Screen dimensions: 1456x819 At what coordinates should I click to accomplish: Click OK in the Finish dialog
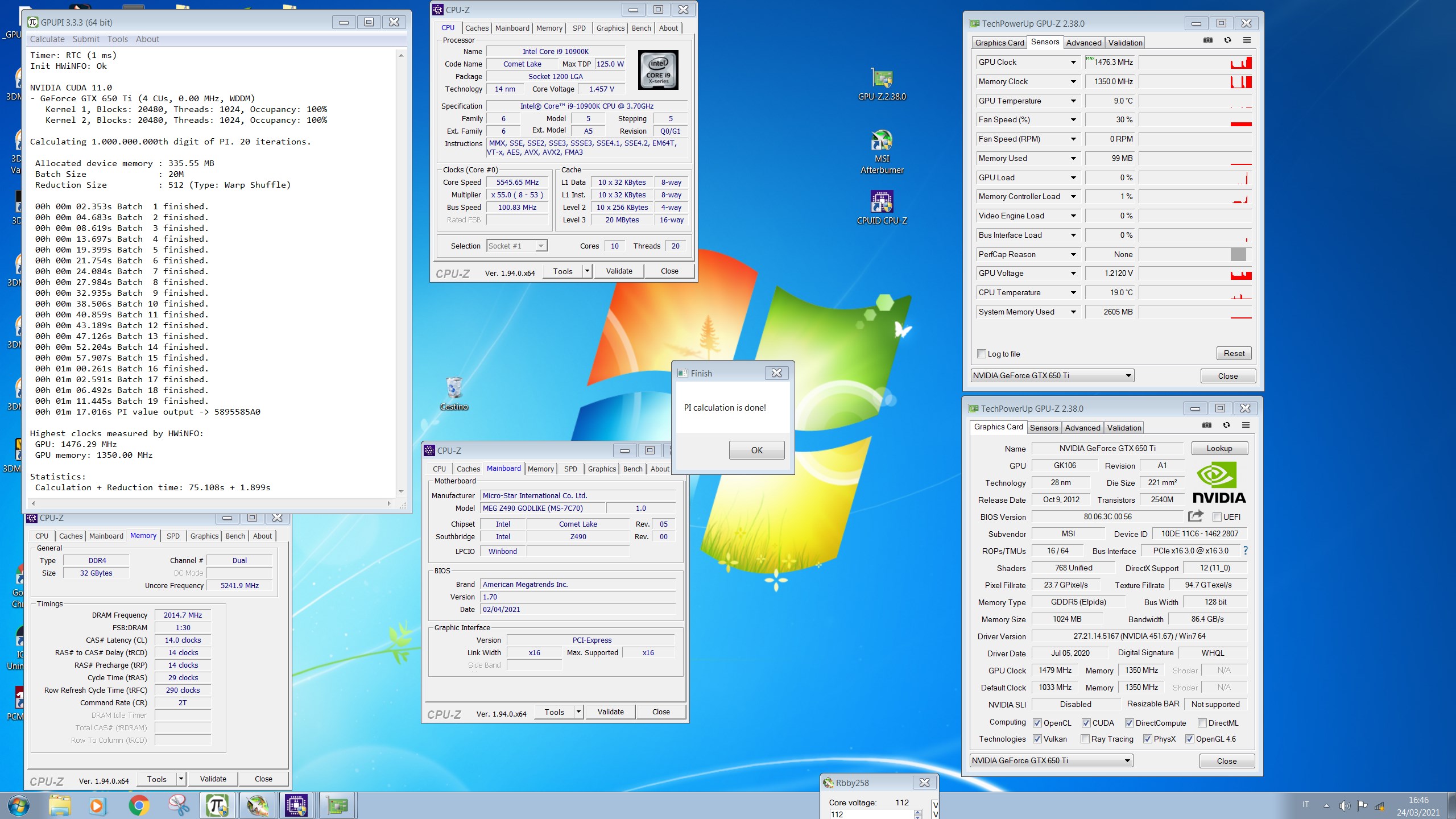tap(756, 450)
